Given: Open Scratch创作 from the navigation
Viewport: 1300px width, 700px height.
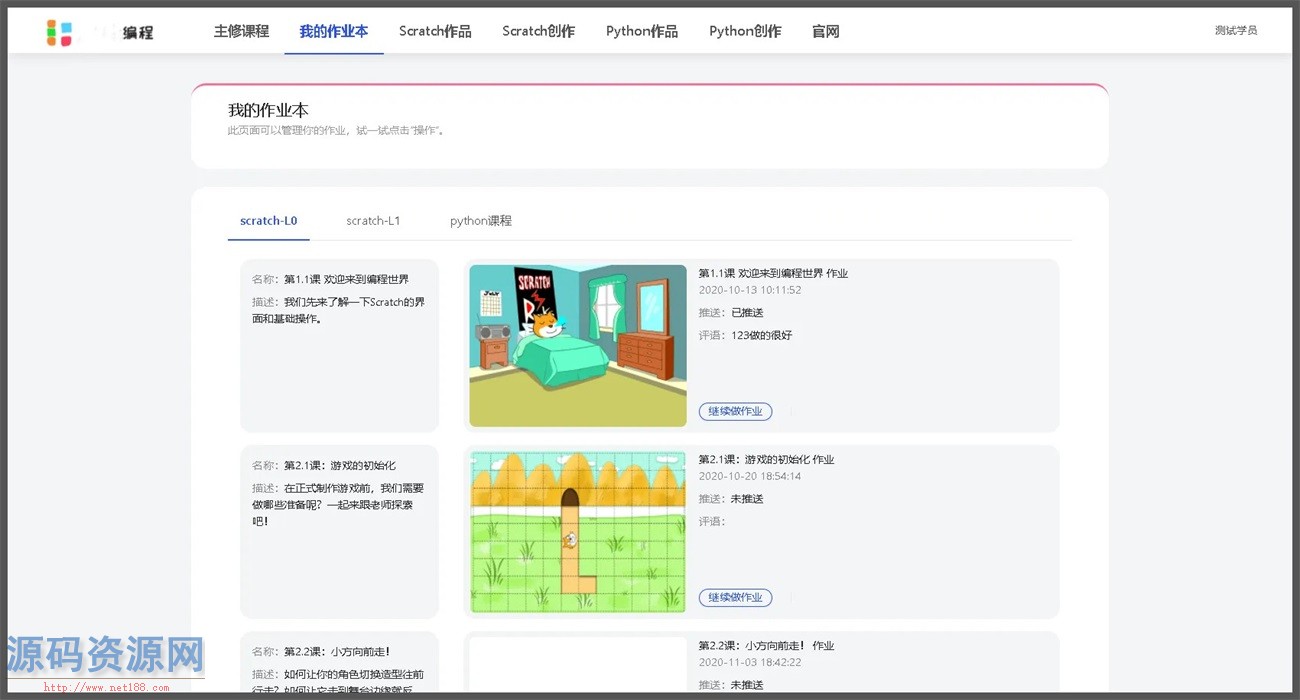Looking at the screenshot, I should [x=538, y=31].
